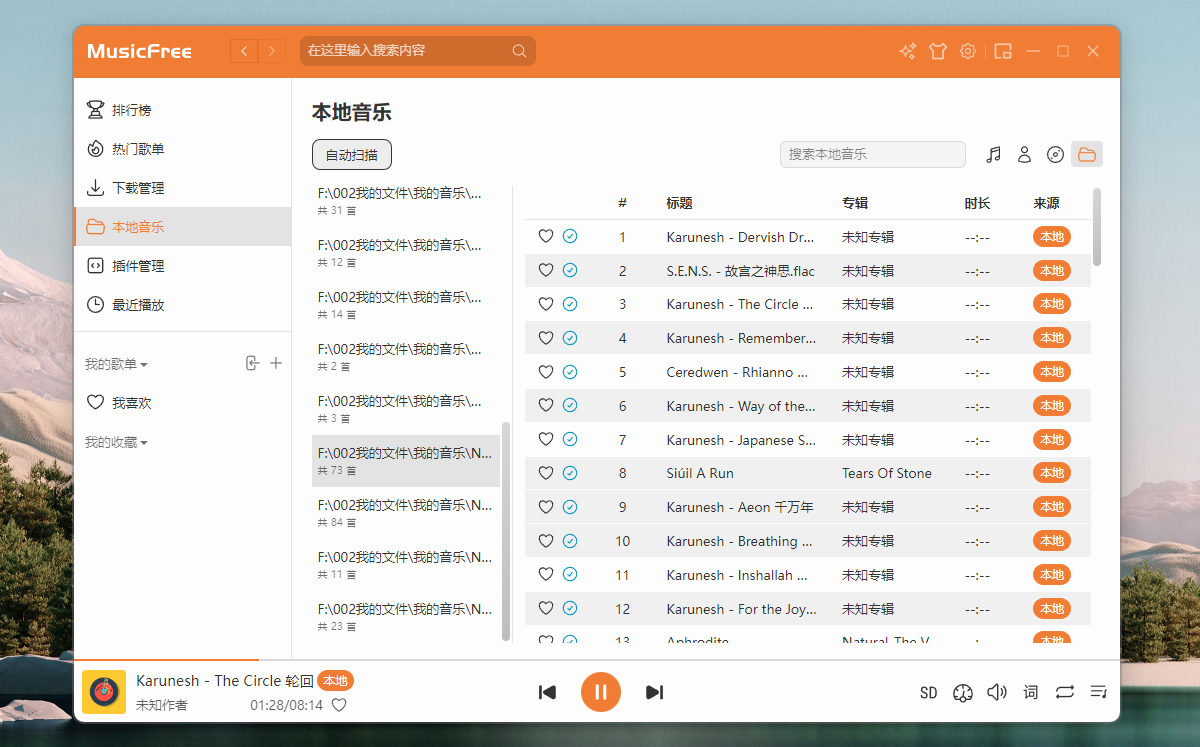The width and height of the screenshot is (1200, 747).
Task: Open the play queue list icon
Action: 1098,692
